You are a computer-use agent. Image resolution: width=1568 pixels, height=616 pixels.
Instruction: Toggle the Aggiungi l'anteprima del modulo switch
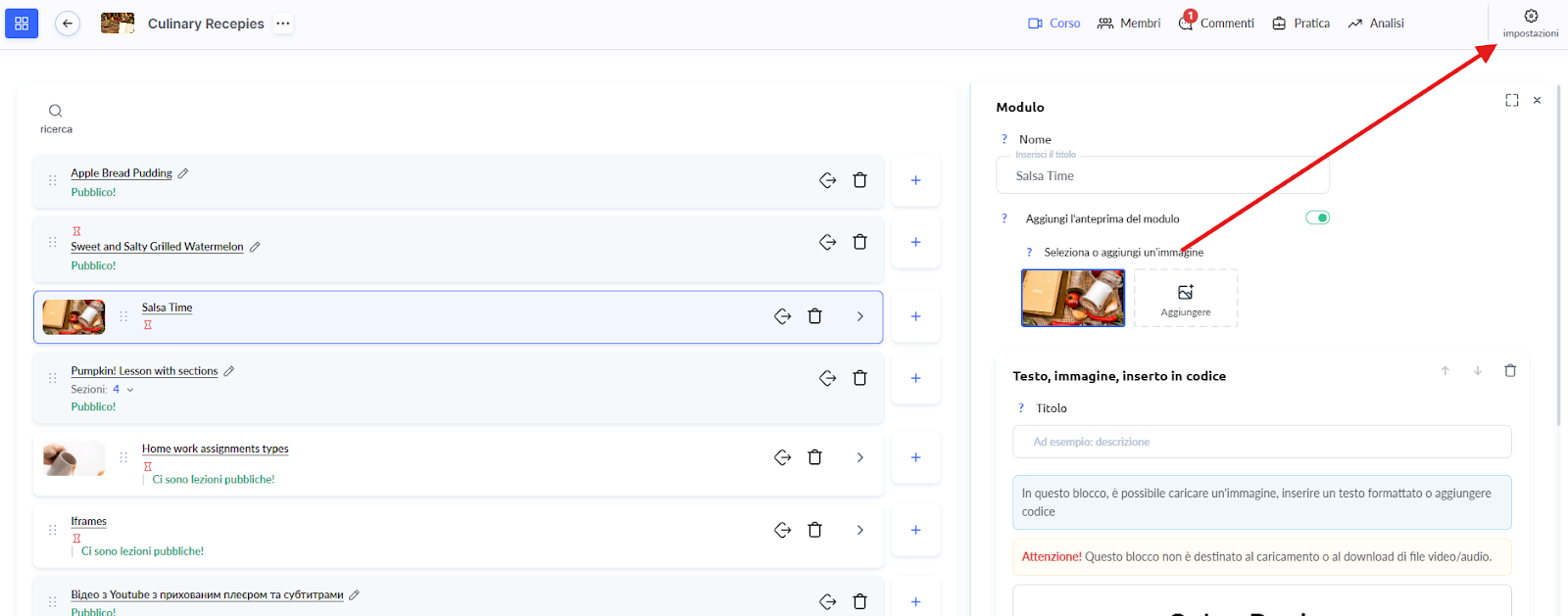coord(1317,218)
